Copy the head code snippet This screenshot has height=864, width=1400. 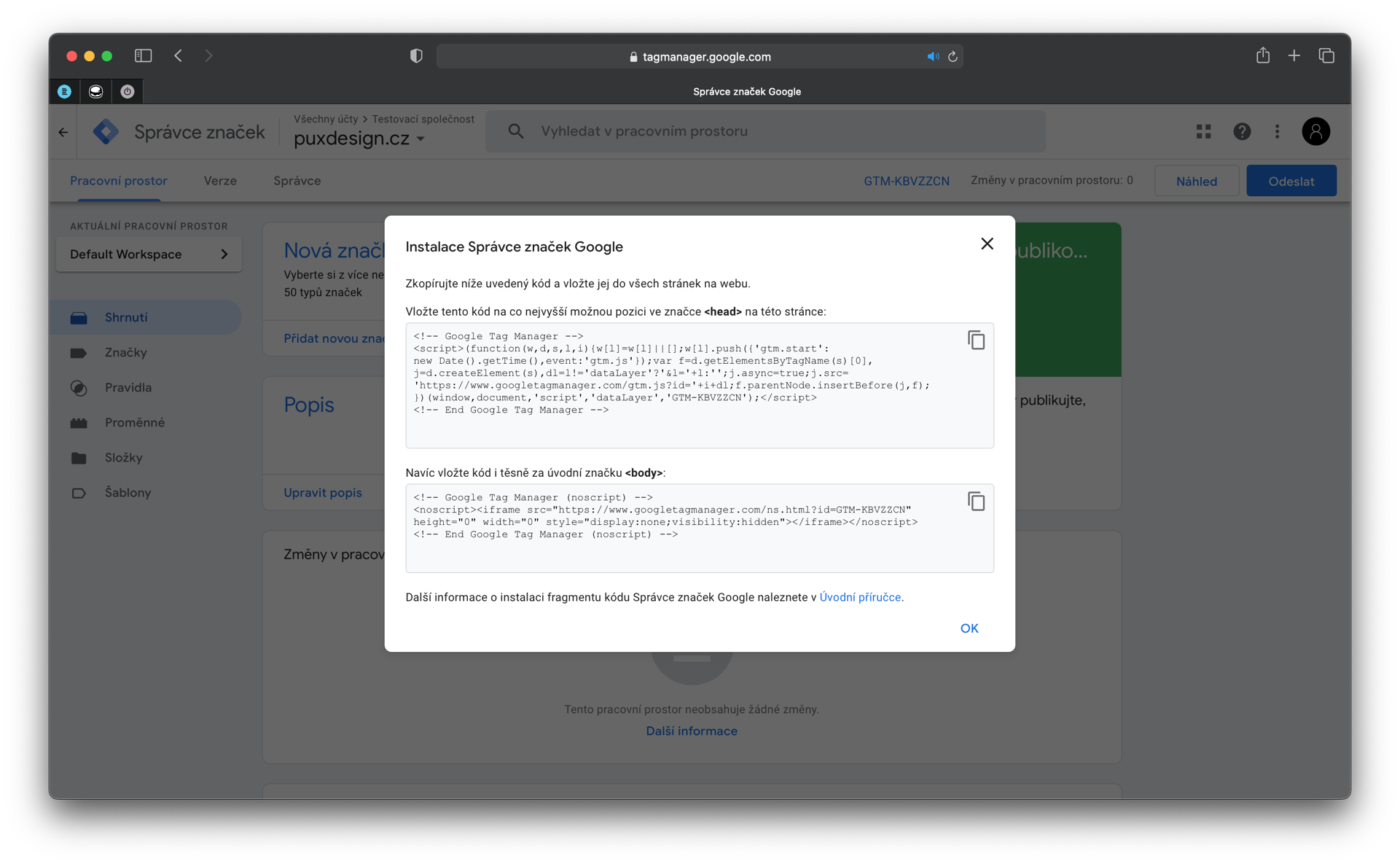click(976, 340)
